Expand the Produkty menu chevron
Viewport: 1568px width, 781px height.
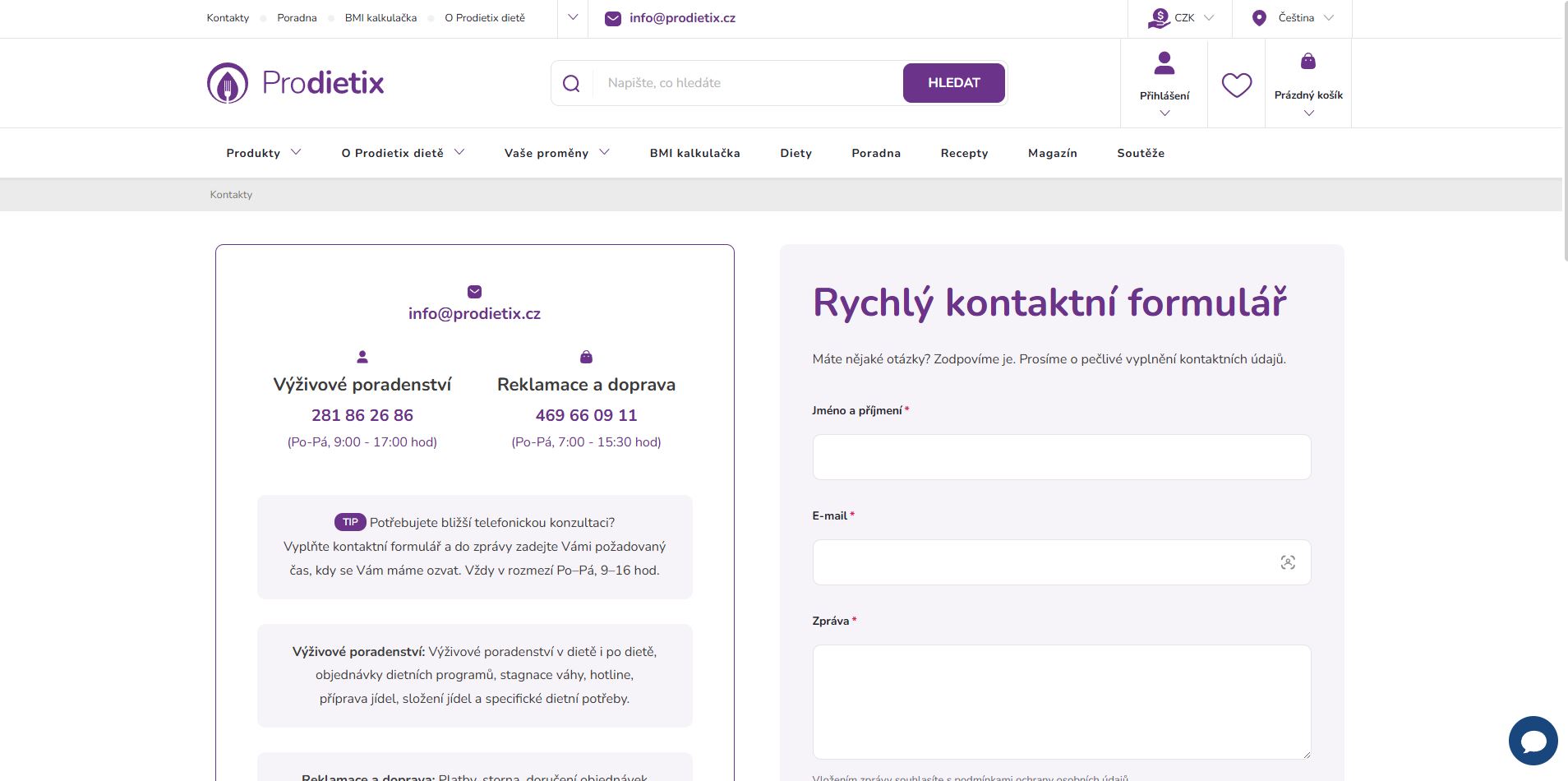(x=296, y=152)
